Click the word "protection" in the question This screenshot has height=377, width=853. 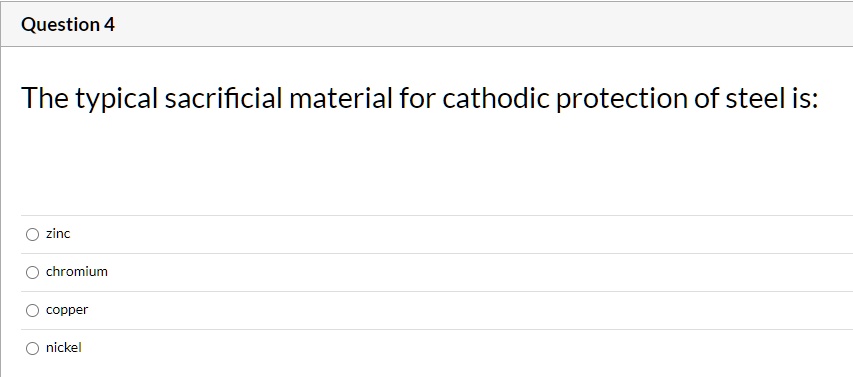click(x=620, y=100)
